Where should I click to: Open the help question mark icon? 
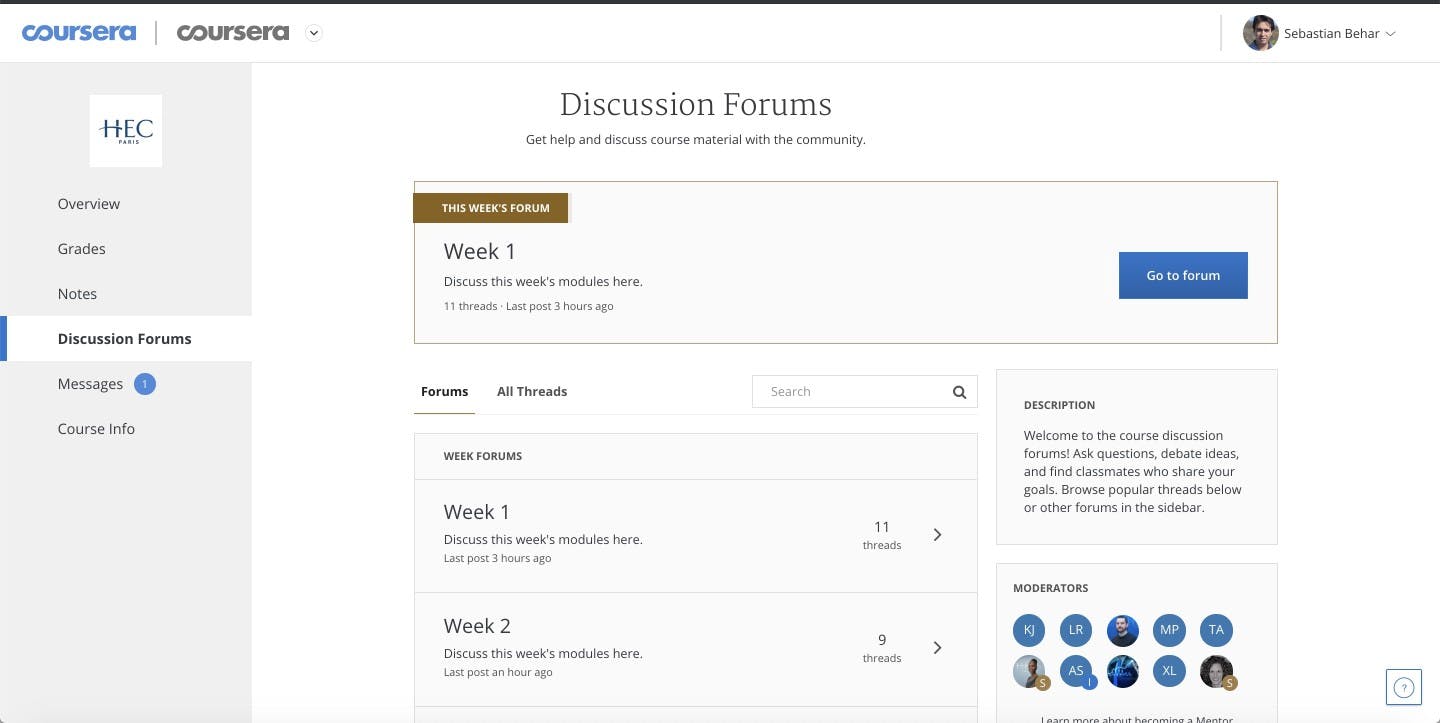coord(1404,687)
